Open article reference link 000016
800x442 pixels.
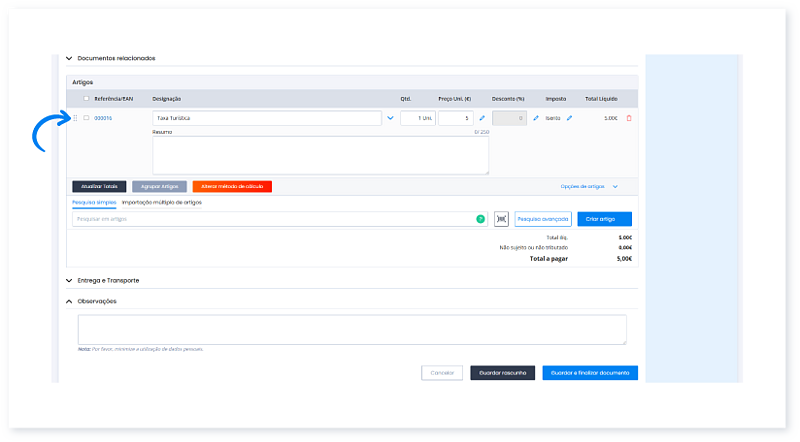[103, 118]
